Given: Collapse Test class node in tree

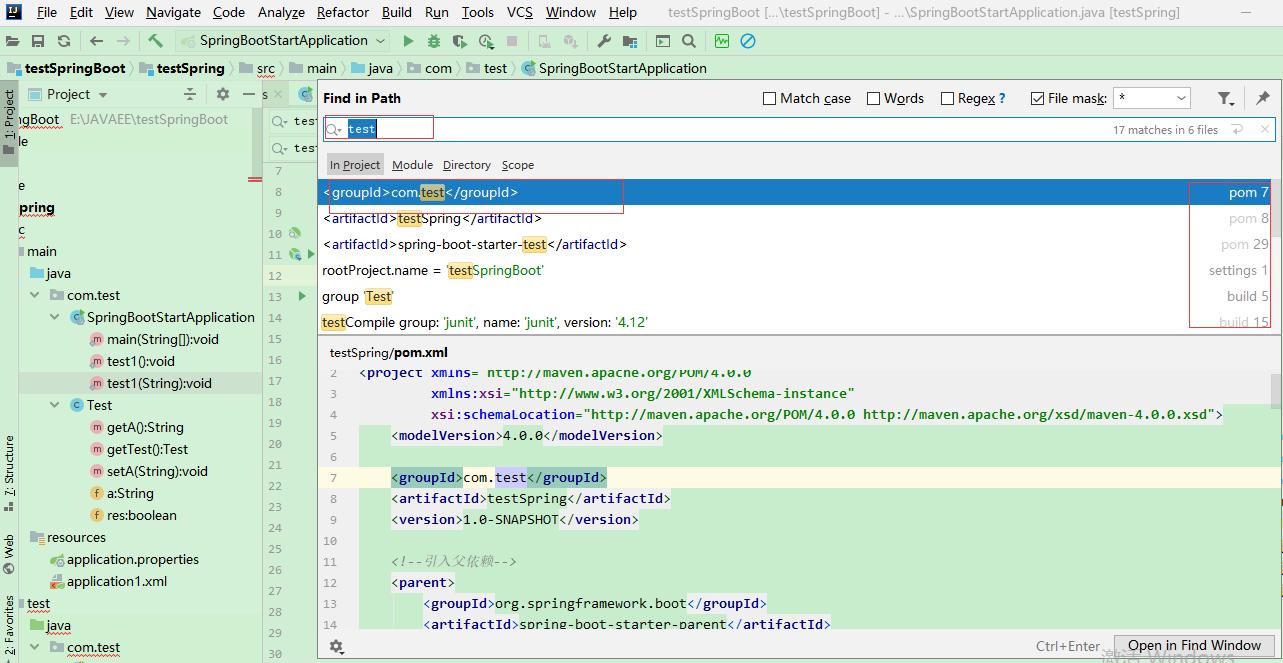Looking at the screenshot, I should (x=56, y=405).
